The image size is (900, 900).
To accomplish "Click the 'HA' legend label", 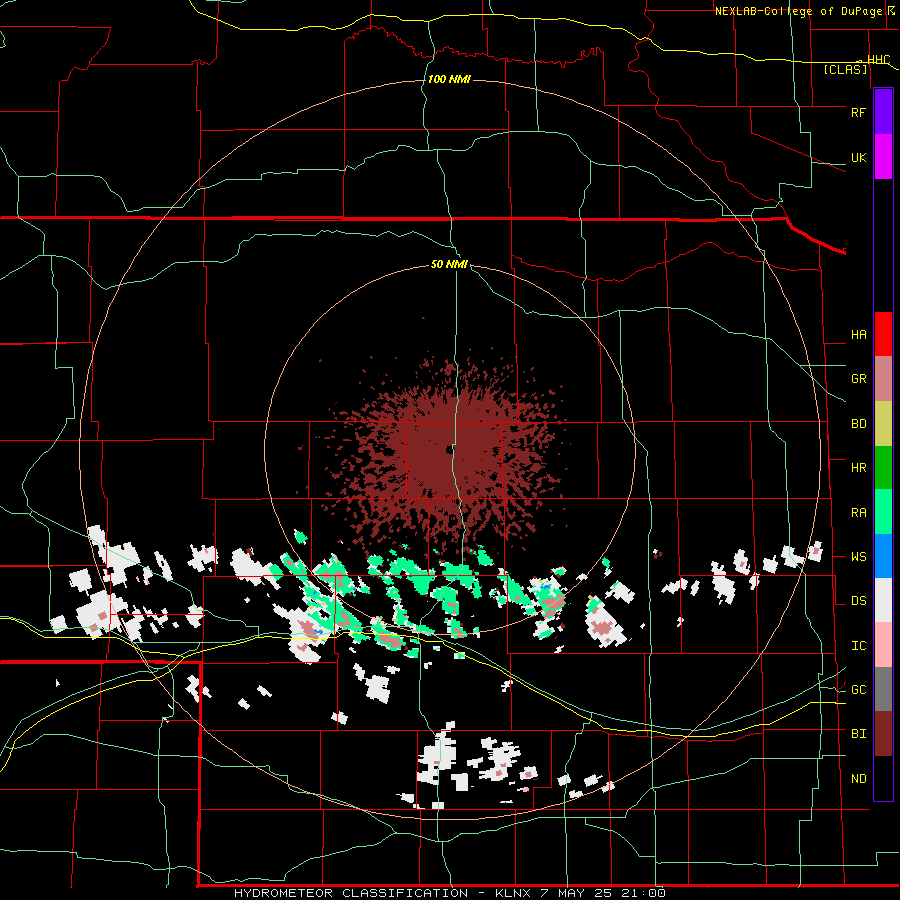I will pyautogui.click(x=858, y=335).
